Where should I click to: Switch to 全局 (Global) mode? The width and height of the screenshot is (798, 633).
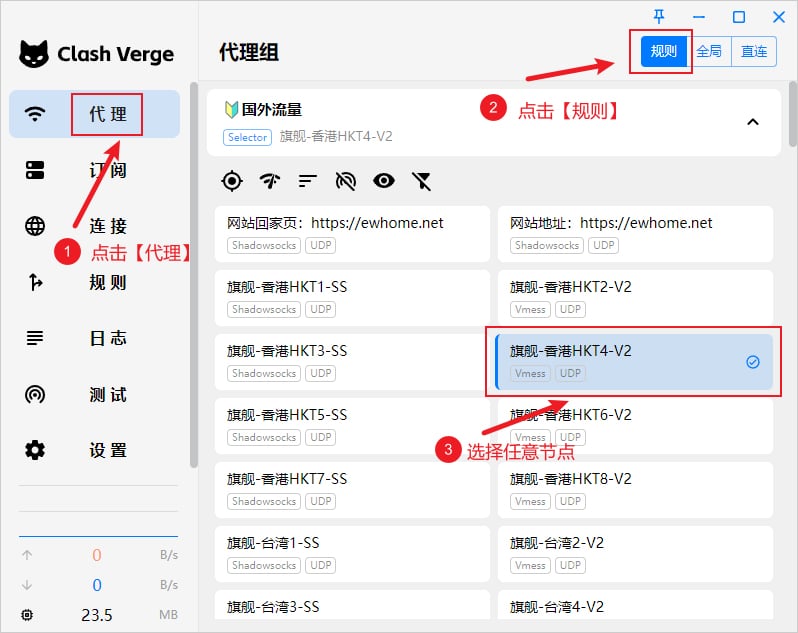709,52
